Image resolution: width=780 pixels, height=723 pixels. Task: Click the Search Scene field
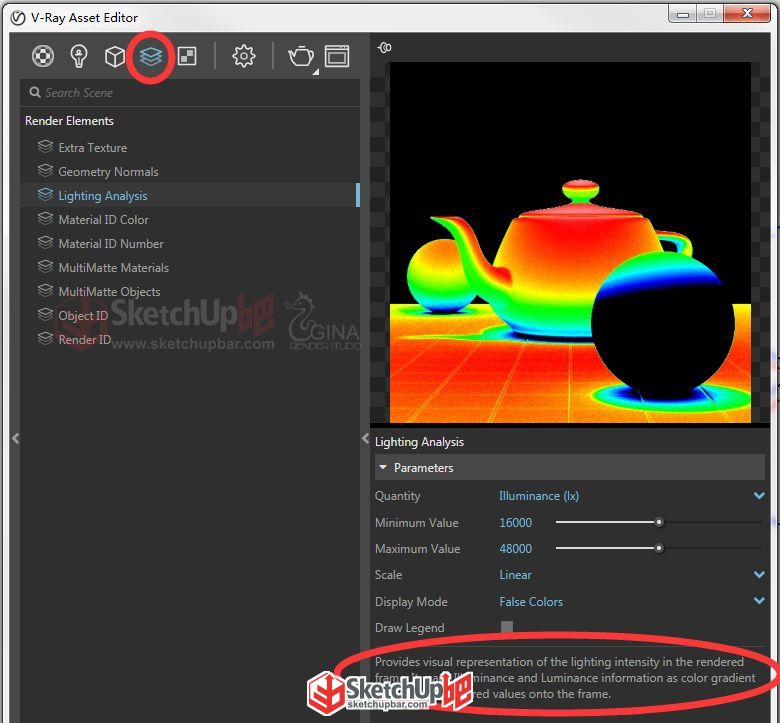(x=190, y=93)
